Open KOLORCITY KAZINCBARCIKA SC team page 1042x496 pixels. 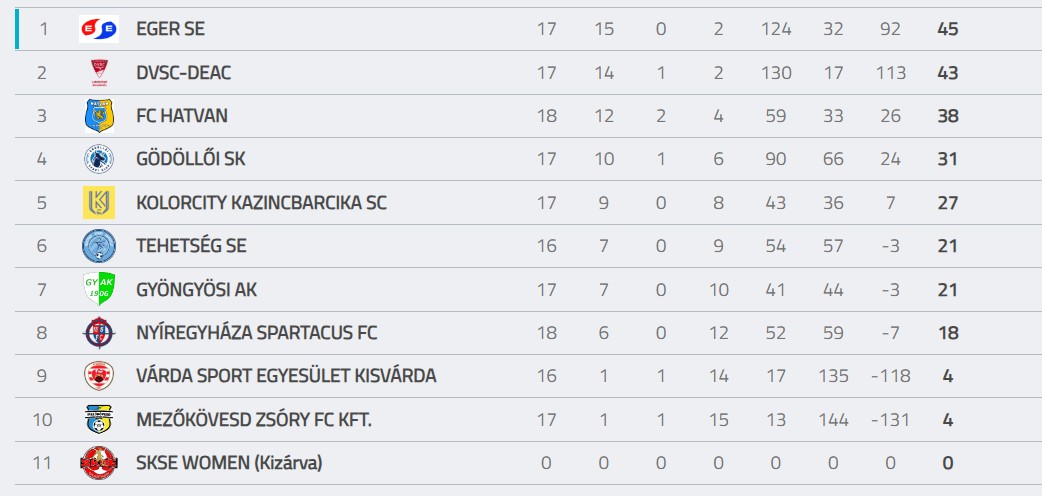261,203
